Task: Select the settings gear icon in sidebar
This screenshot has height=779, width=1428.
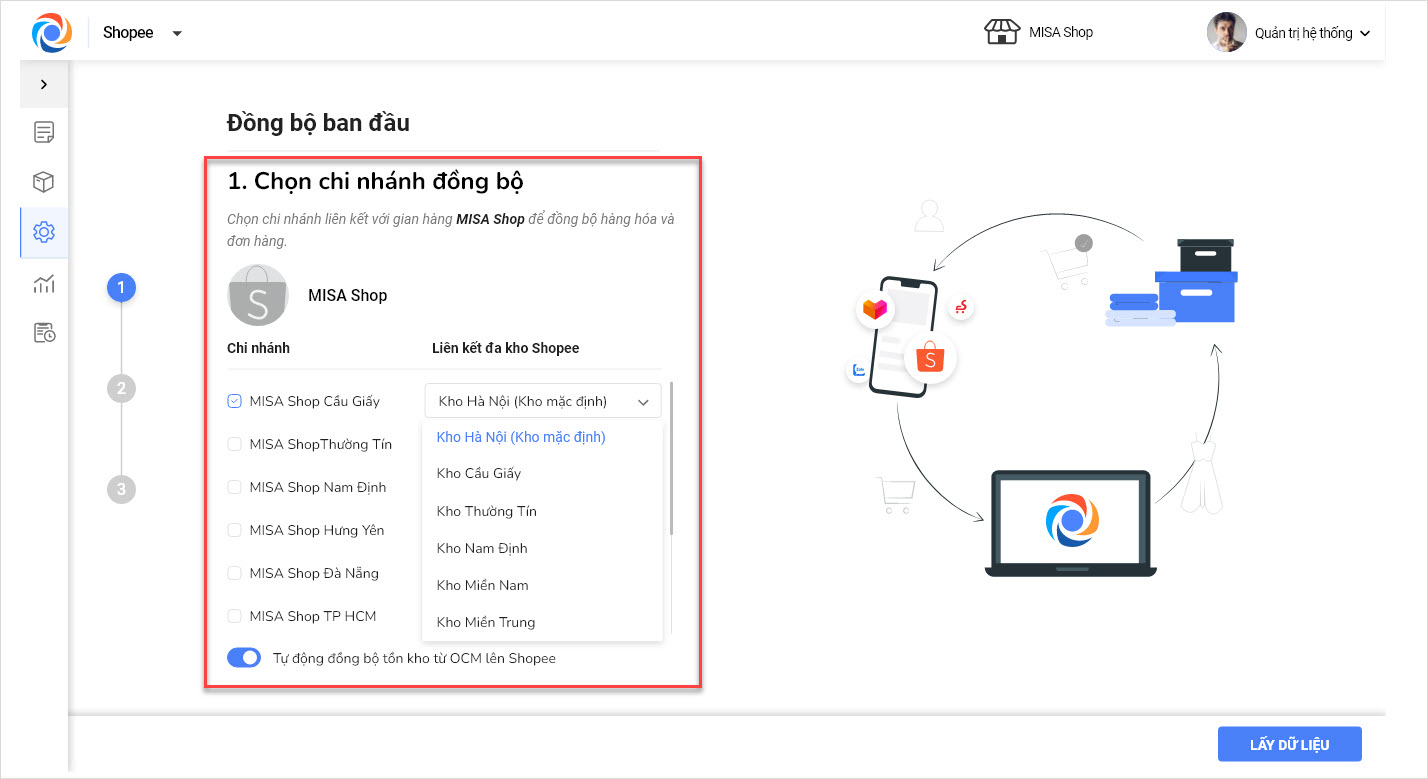Action: tap(44, 232)
